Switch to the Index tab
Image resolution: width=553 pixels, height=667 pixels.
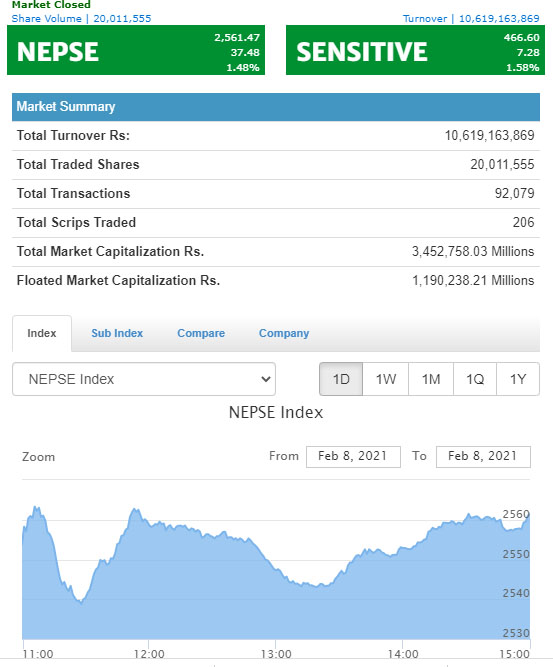pyautogui.click(x=42, y=333)
